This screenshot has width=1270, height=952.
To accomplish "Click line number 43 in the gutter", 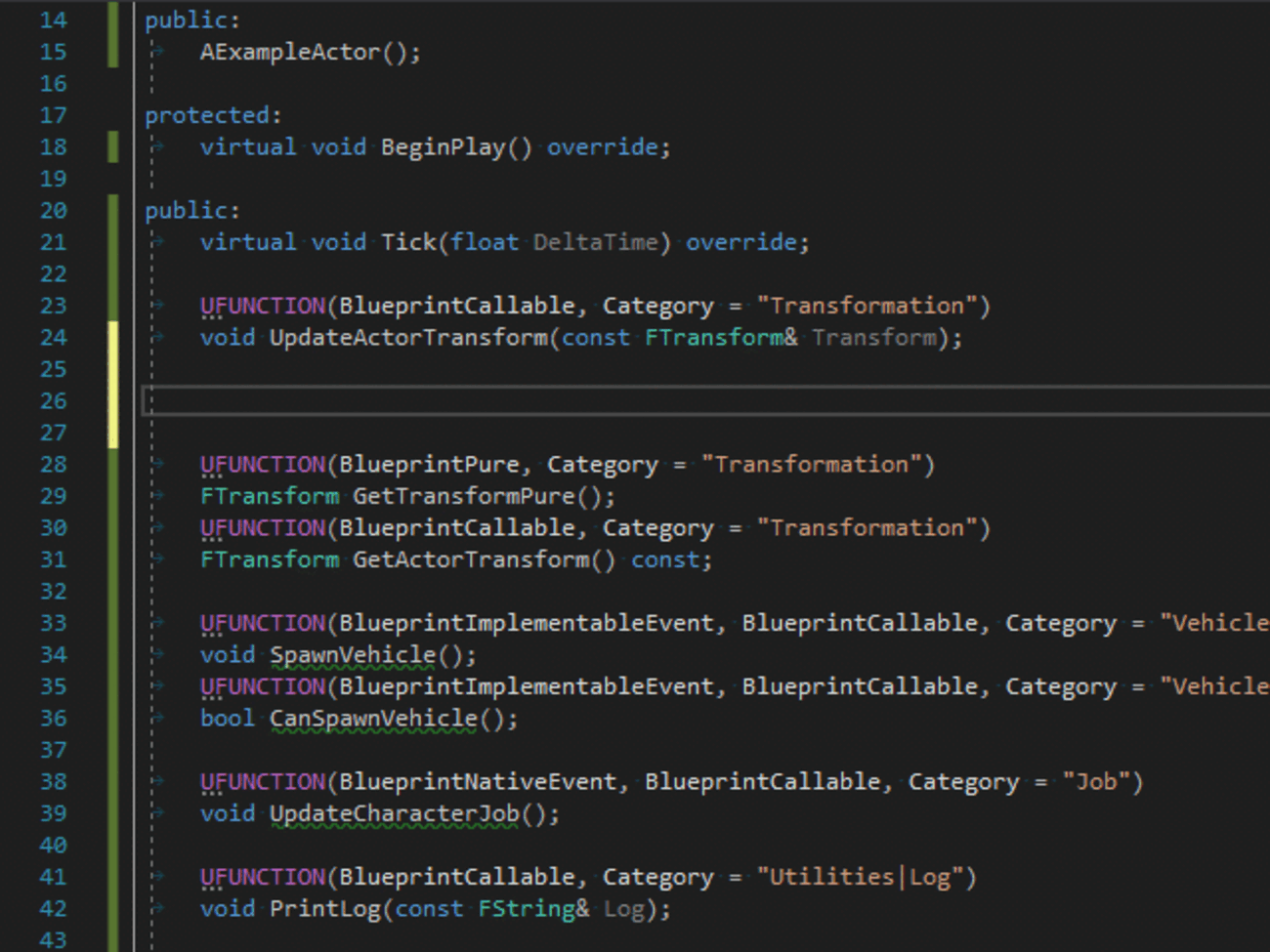I will tap(54, 940).
